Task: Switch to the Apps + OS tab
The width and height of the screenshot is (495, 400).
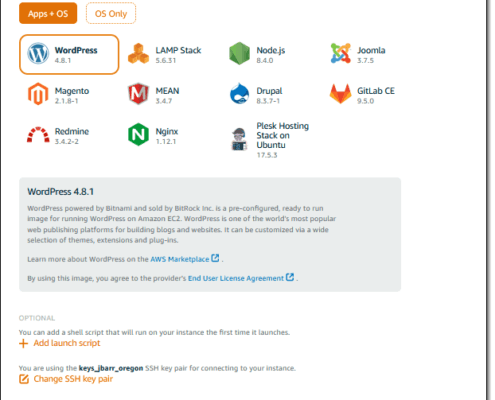Action: click(x=48, y=13)
